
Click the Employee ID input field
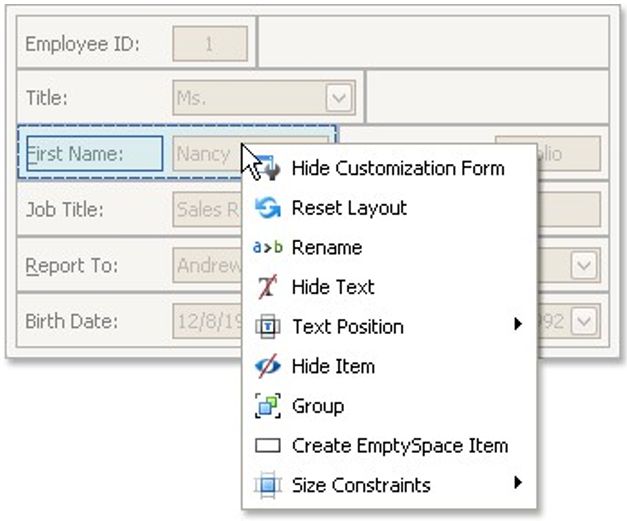point(210,44)
